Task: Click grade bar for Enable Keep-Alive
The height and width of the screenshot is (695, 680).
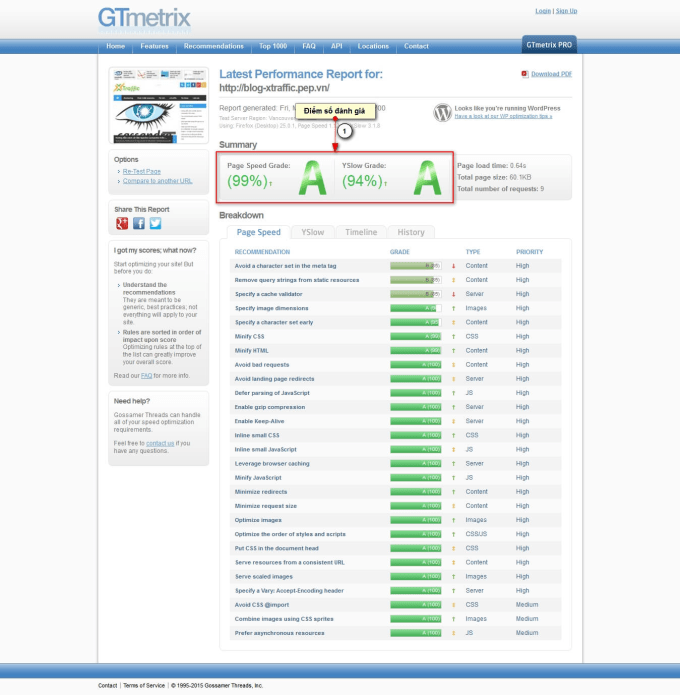Action: tap(415, 422)
